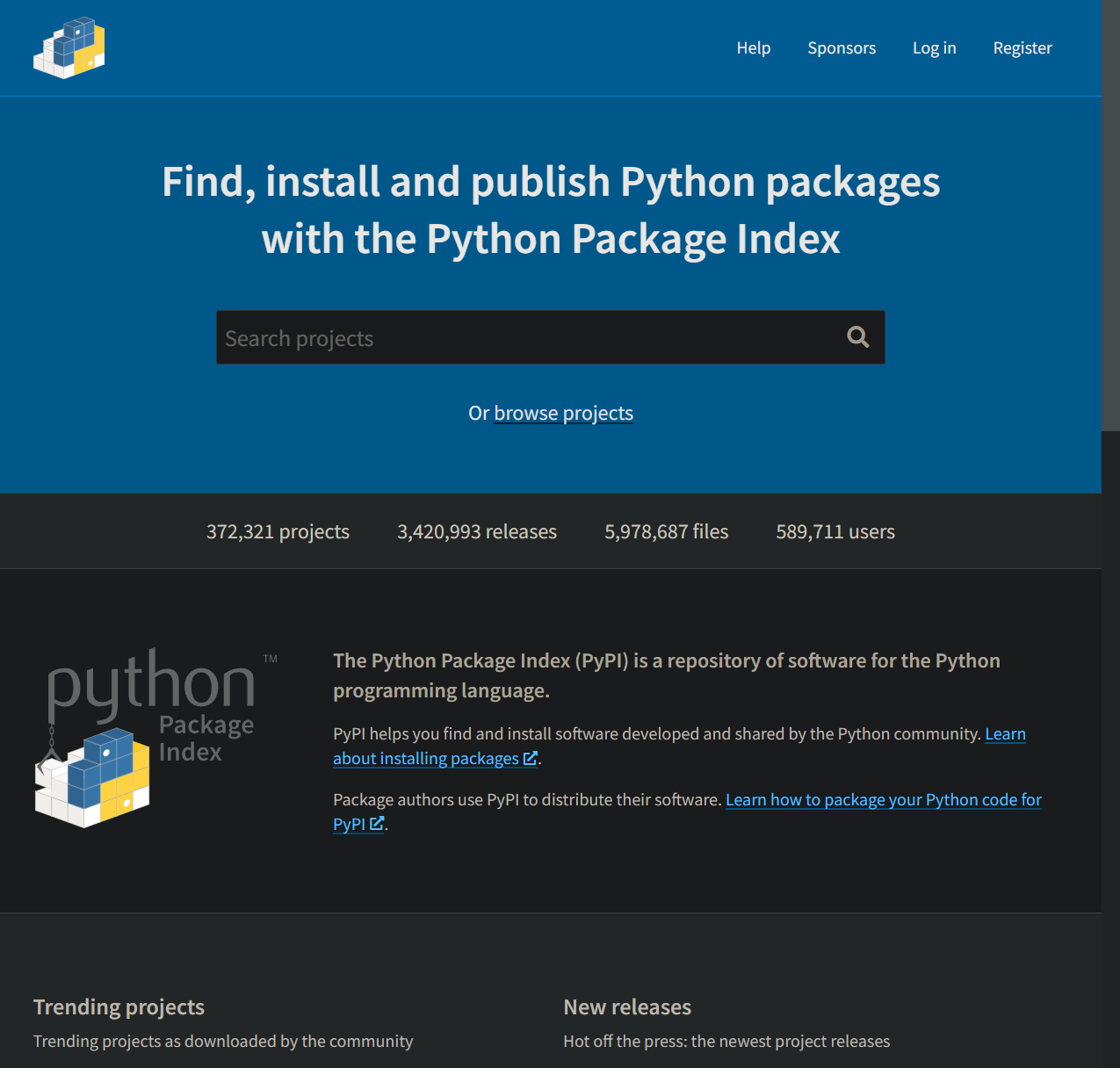
Task: Click inside the Search projects field
Action: pos(527,337)
